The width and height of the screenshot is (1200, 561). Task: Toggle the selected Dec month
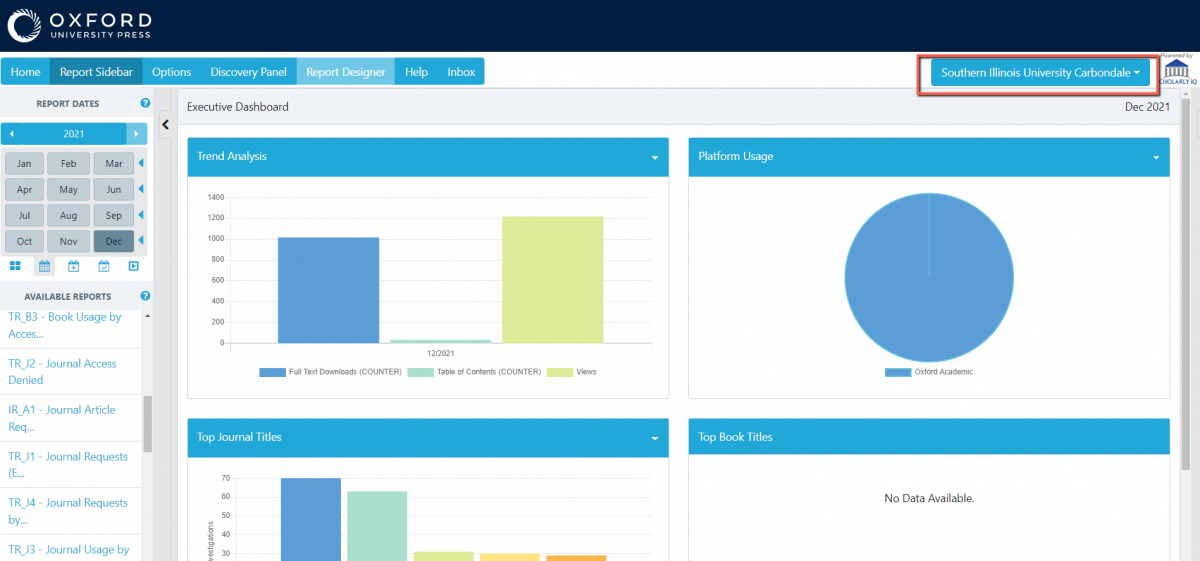pos(114,241)
